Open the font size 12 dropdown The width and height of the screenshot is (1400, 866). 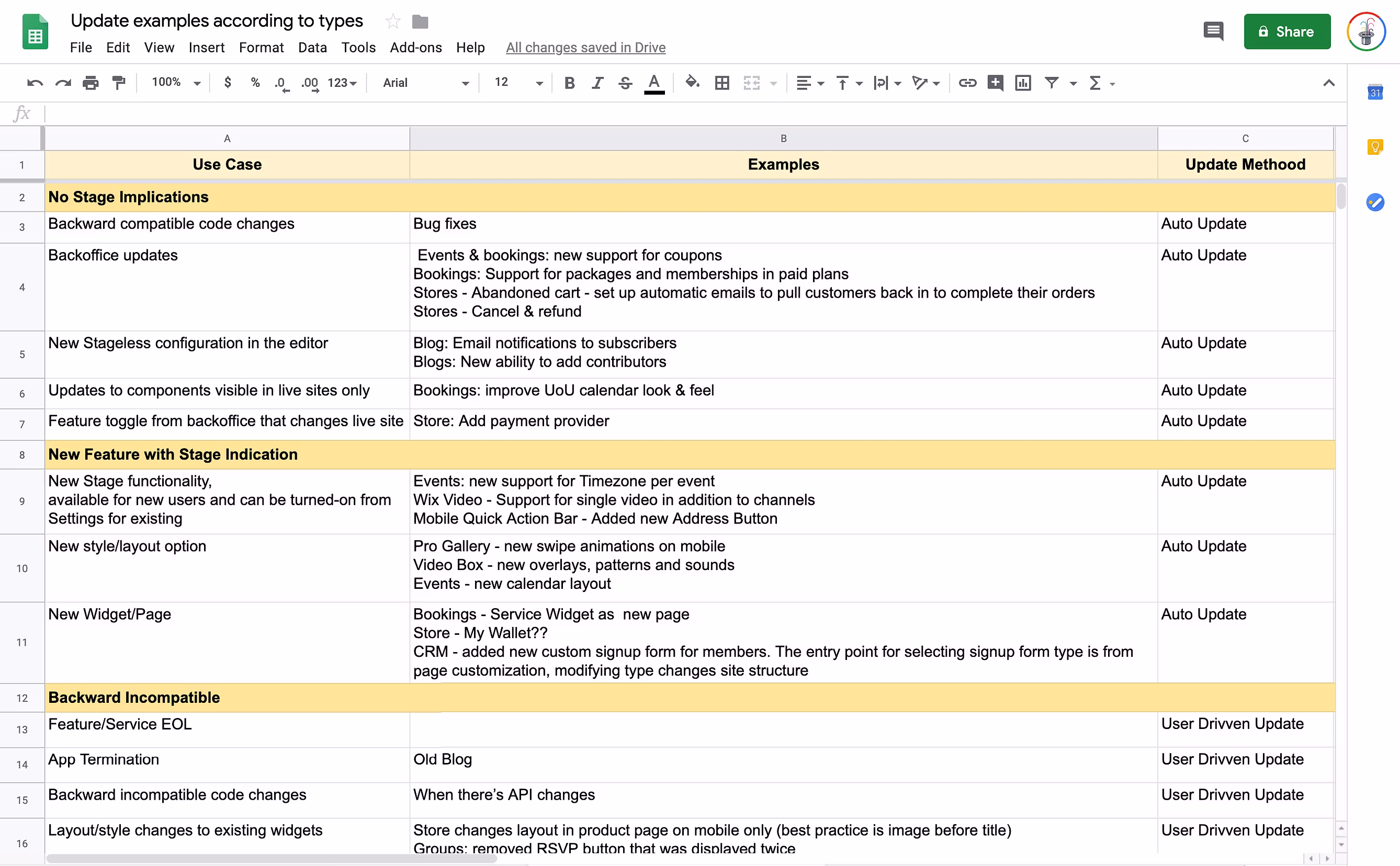pyautogui.click(x=518, y=83)
